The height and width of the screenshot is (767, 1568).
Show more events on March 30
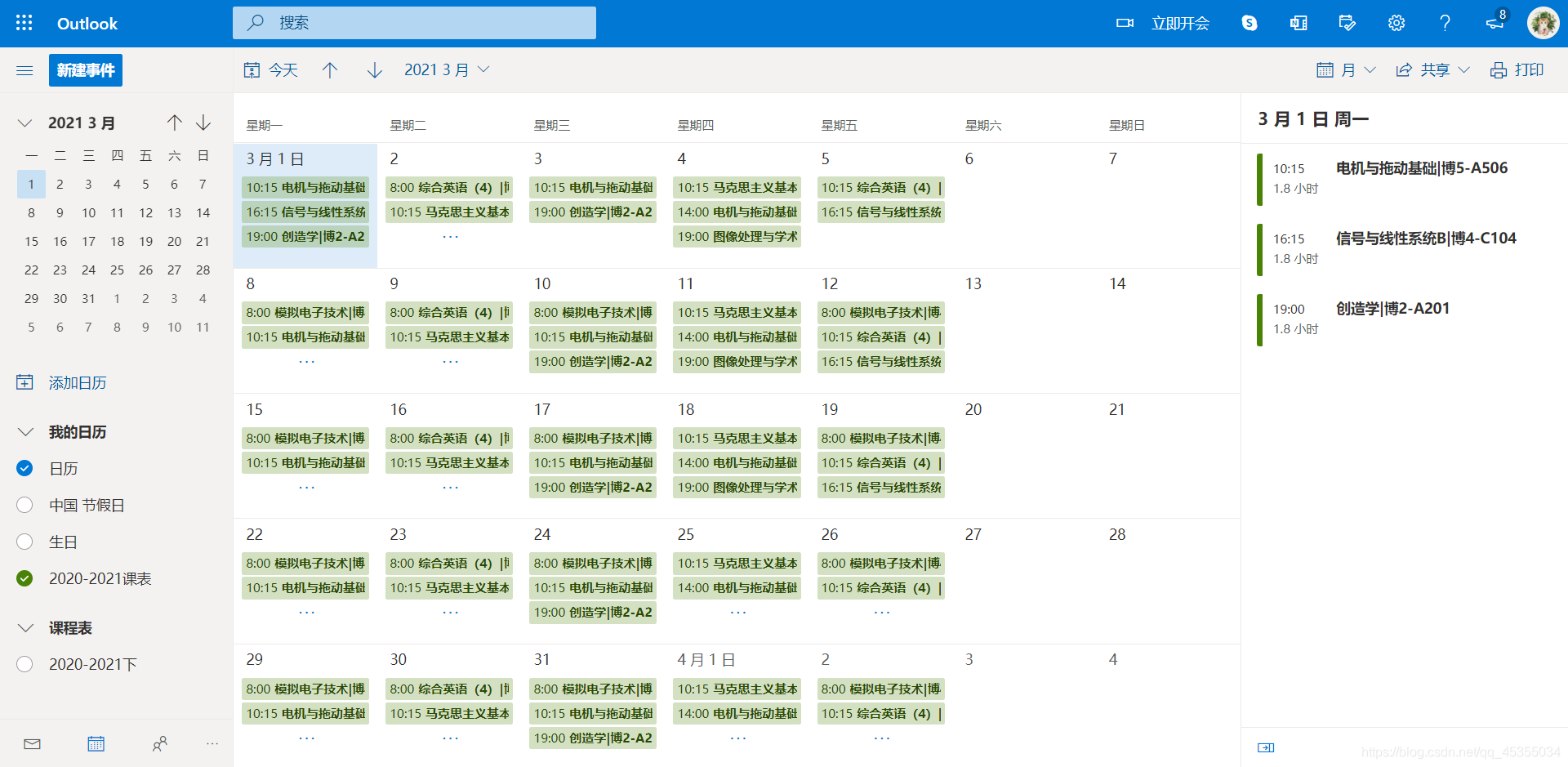(x=450, y=738)
